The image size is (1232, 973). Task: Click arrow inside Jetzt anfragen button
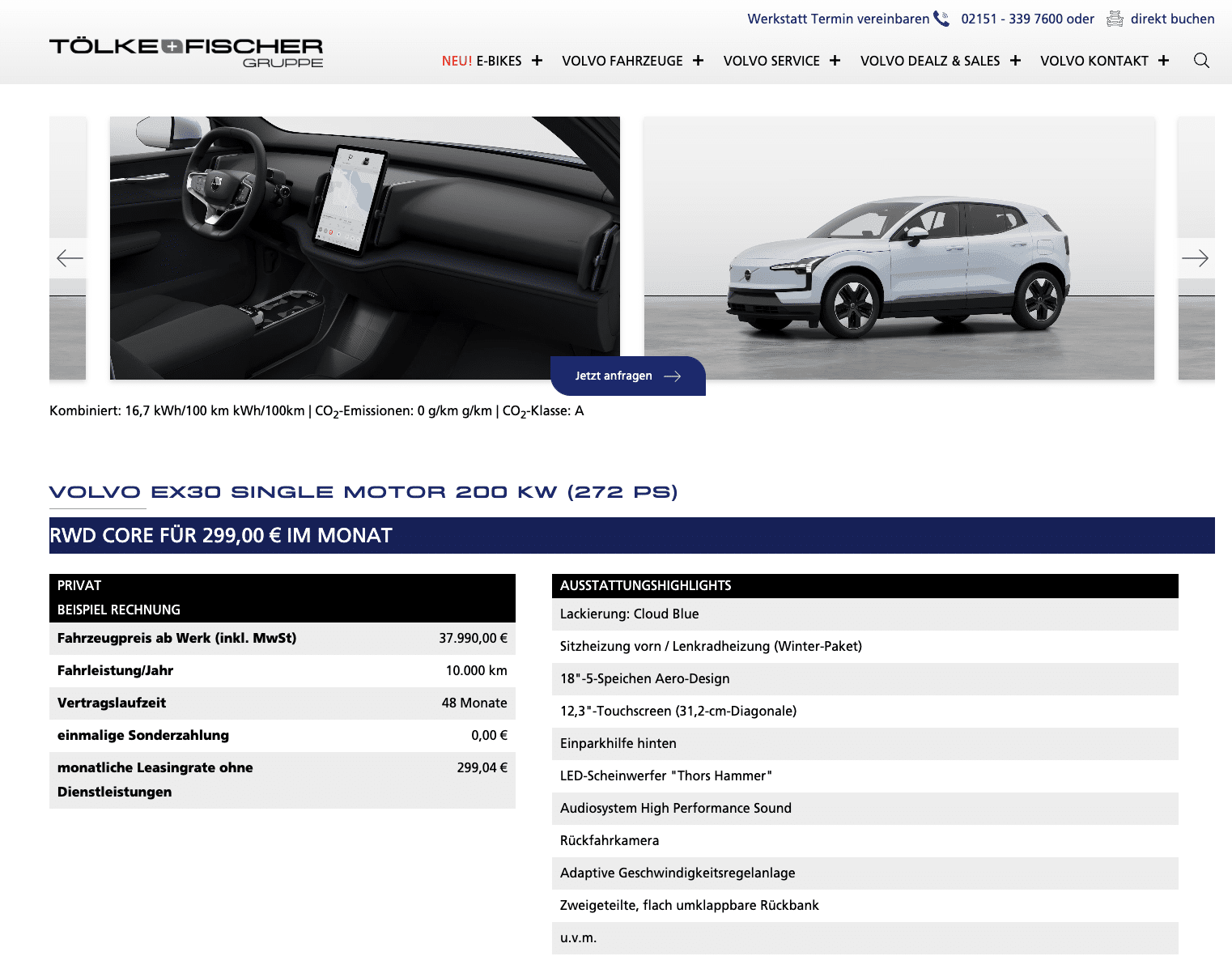click(x=672, y=376)
